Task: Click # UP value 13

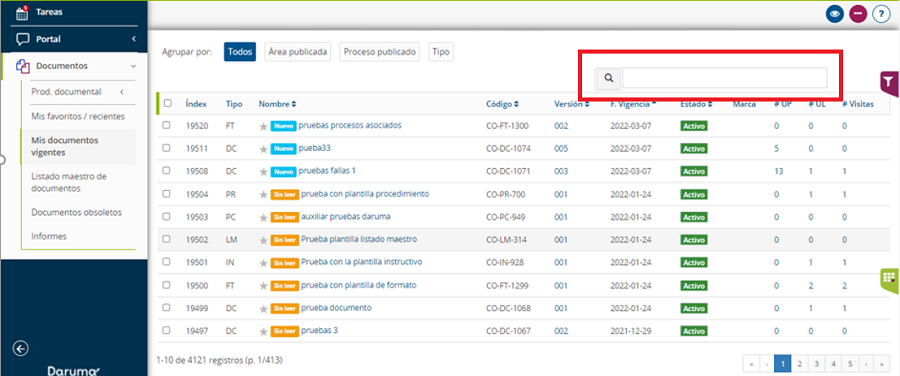Action: pos(778,171)
